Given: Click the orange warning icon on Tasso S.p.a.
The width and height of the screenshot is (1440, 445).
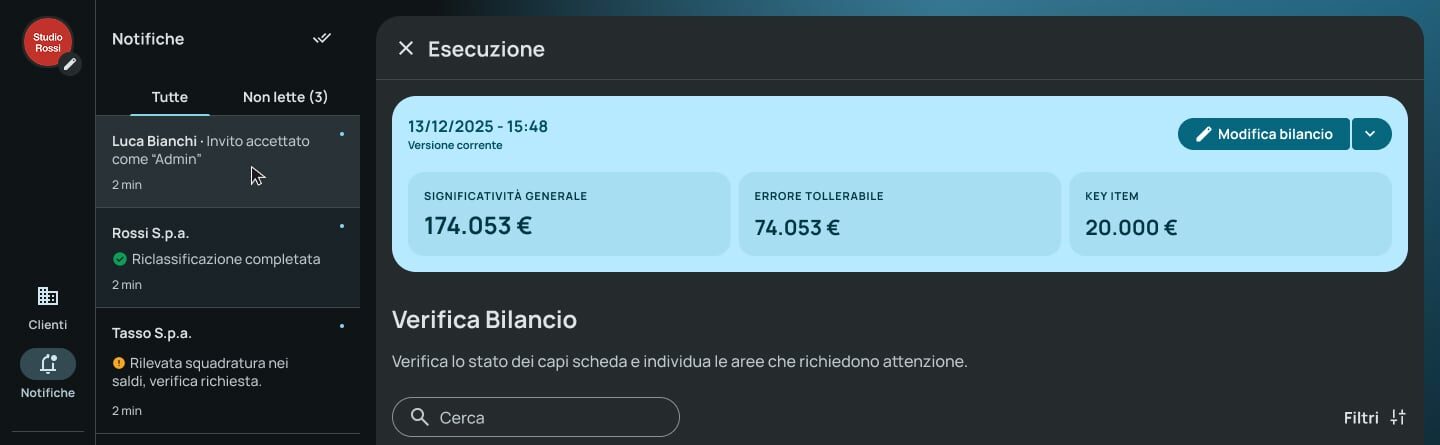Looking at the screenshot, I should [119, 363].
